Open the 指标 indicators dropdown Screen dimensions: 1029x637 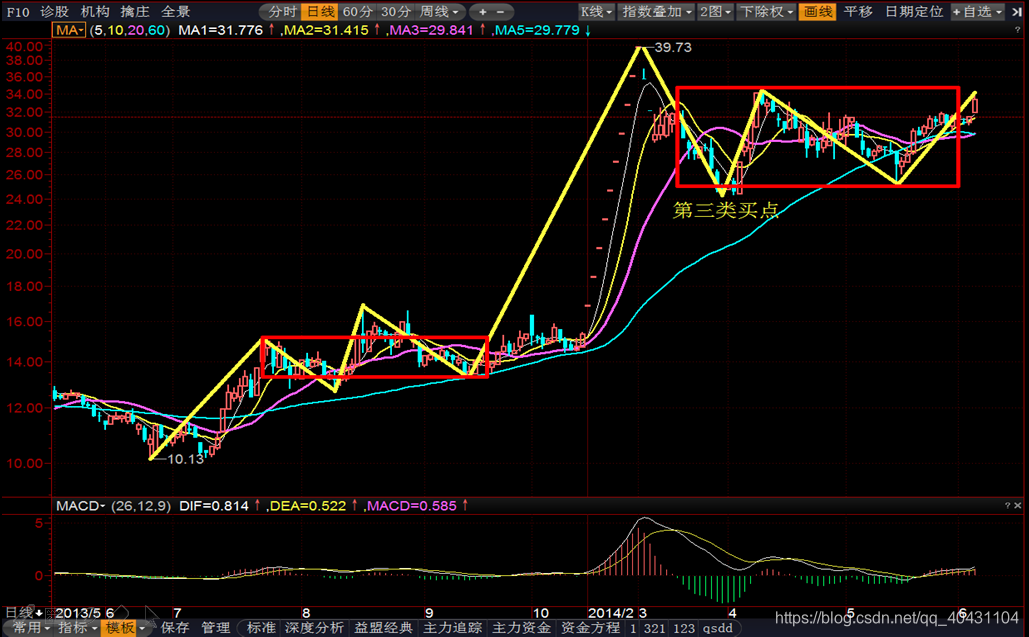[78, 628]
